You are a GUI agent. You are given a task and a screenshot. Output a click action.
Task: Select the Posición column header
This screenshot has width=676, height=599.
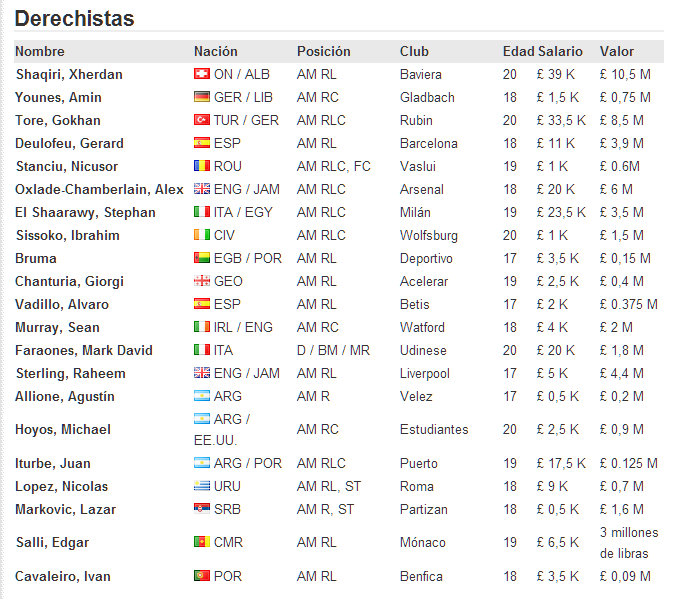(323, 51)
